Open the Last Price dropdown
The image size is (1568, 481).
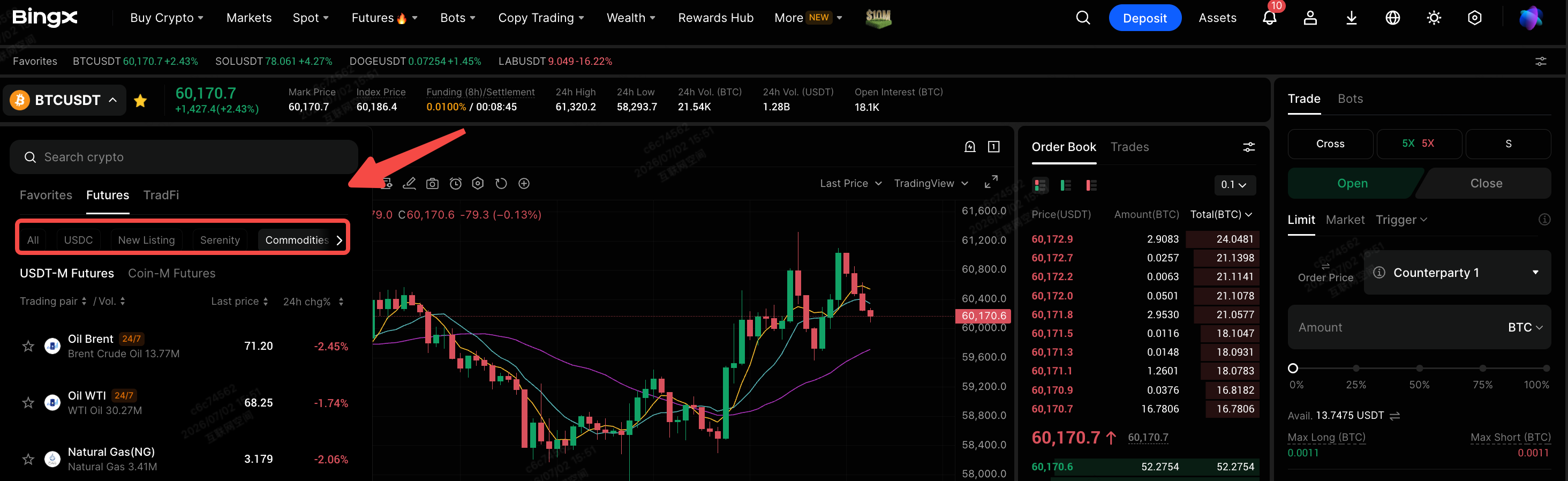coord(850,183)
